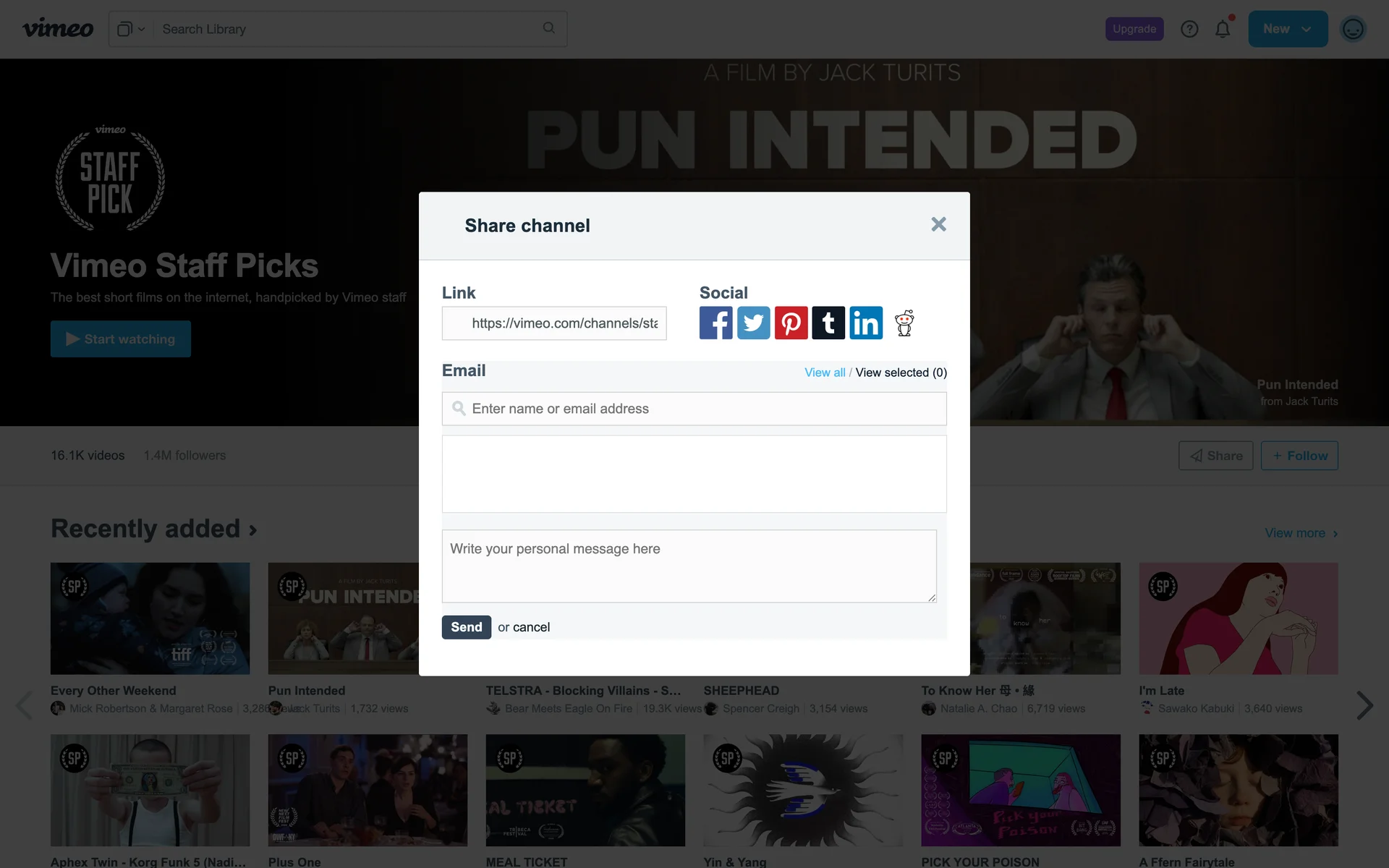
Task: Click the View all contacts link
Action: [824, 373]
